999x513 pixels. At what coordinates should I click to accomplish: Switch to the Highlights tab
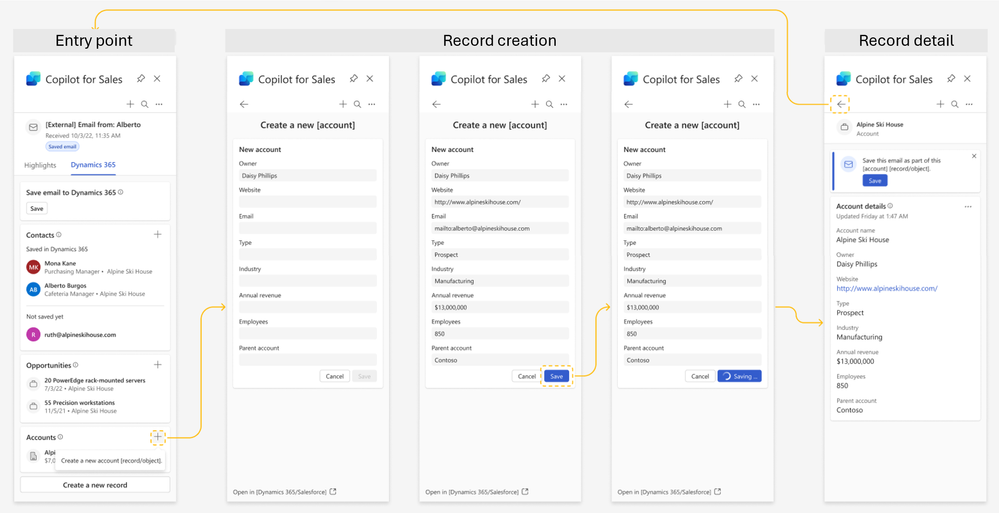pyautogui.click(x=40, y=165)
